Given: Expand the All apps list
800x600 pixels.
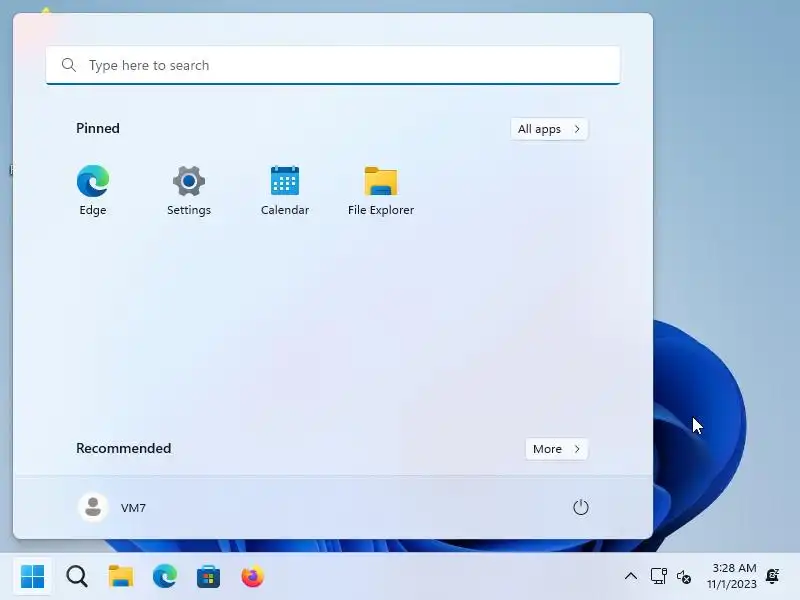Looking at the screenshot, I should point(549,129).
